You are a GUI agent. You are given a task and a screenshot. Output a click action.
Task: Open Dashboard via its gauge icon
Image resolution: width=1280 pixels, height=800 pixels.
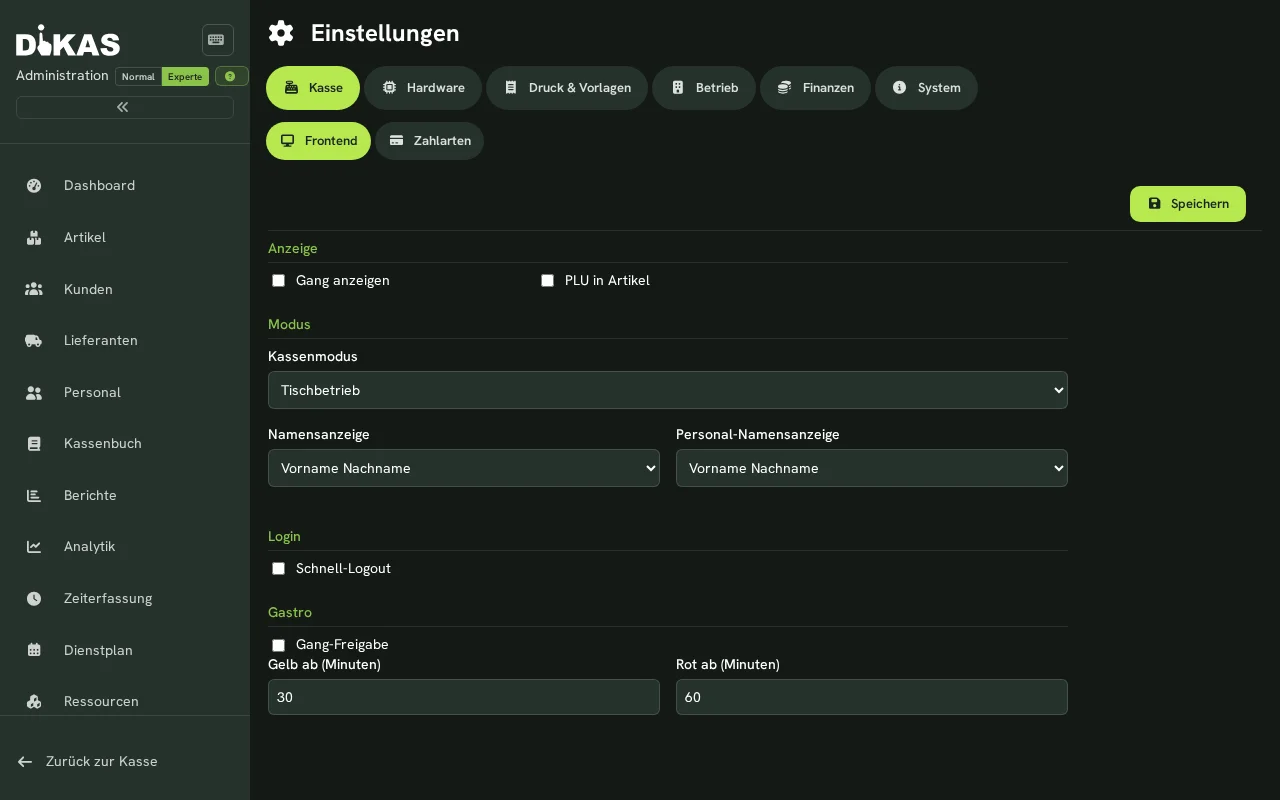pyautogui.click(x=34, y=185)
